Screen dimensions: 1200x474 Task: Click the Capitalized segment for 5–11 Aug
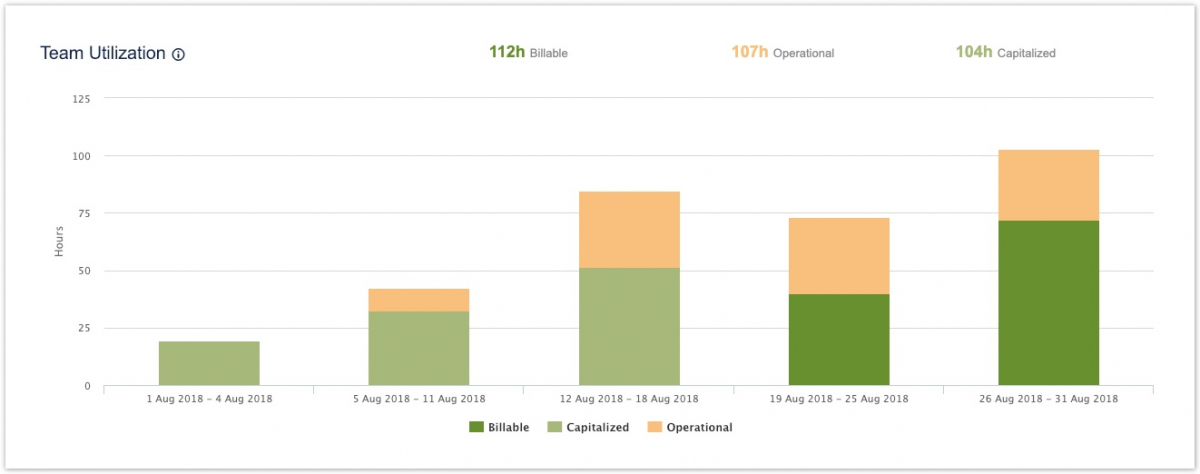tap(419, 348)
